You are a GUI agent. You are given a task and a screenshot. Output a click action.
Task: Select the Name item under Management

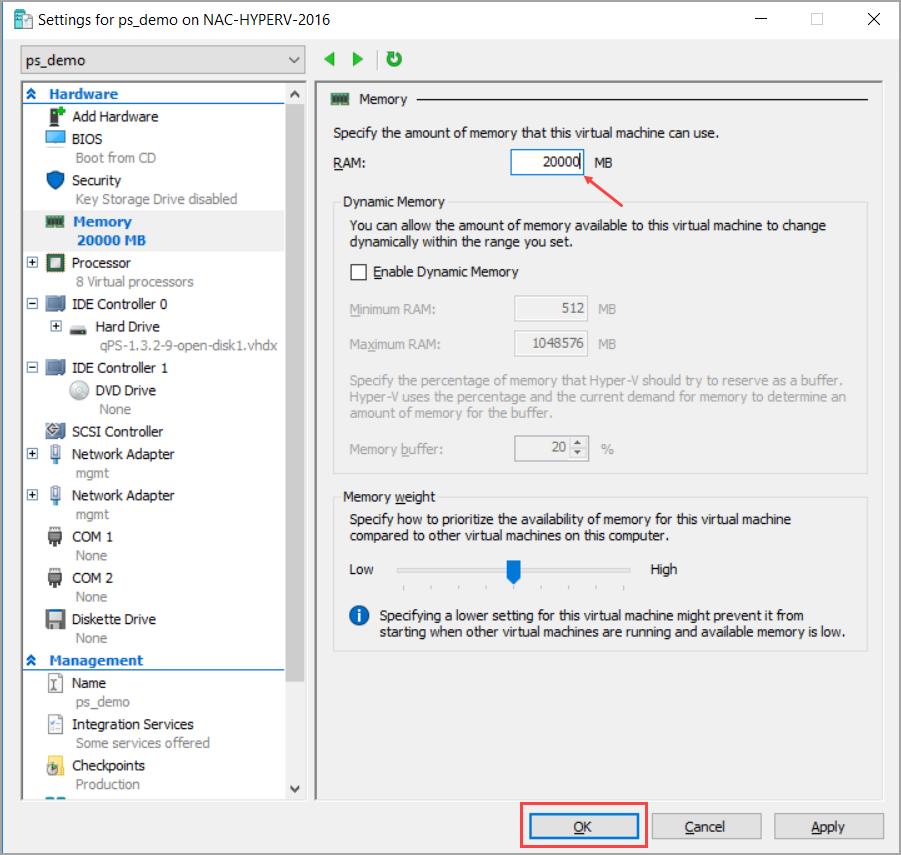coord(89,683)
